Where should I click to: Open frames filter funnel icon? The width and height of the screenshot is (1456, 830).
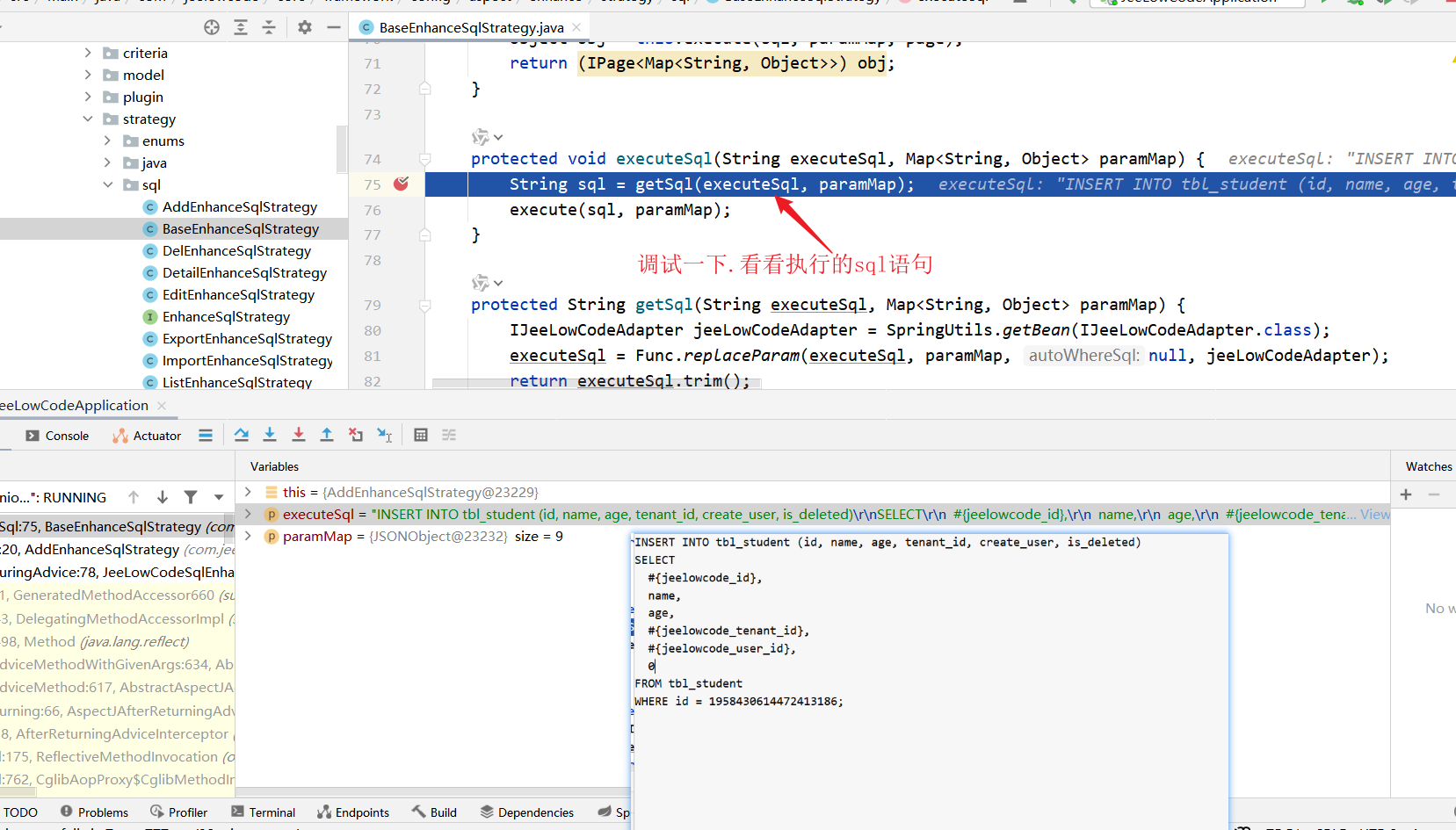click(191, 497)
